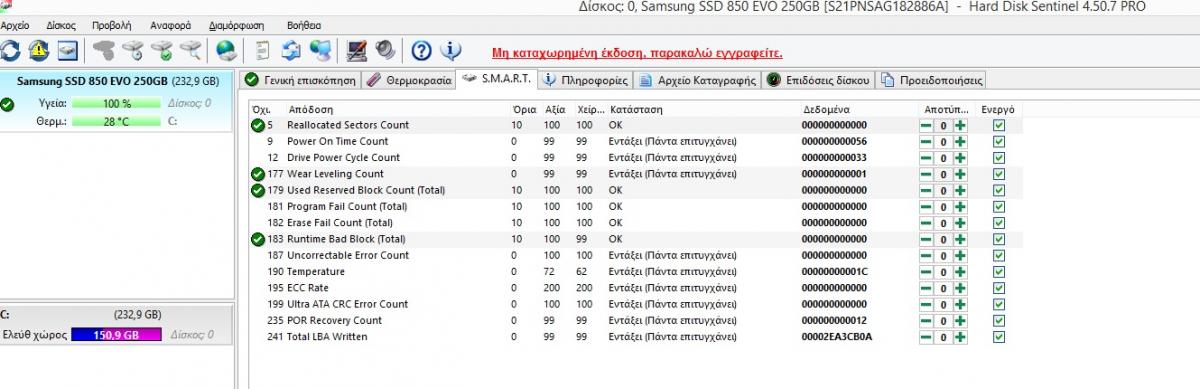Sort by the Δεδομένα column header

826,109
